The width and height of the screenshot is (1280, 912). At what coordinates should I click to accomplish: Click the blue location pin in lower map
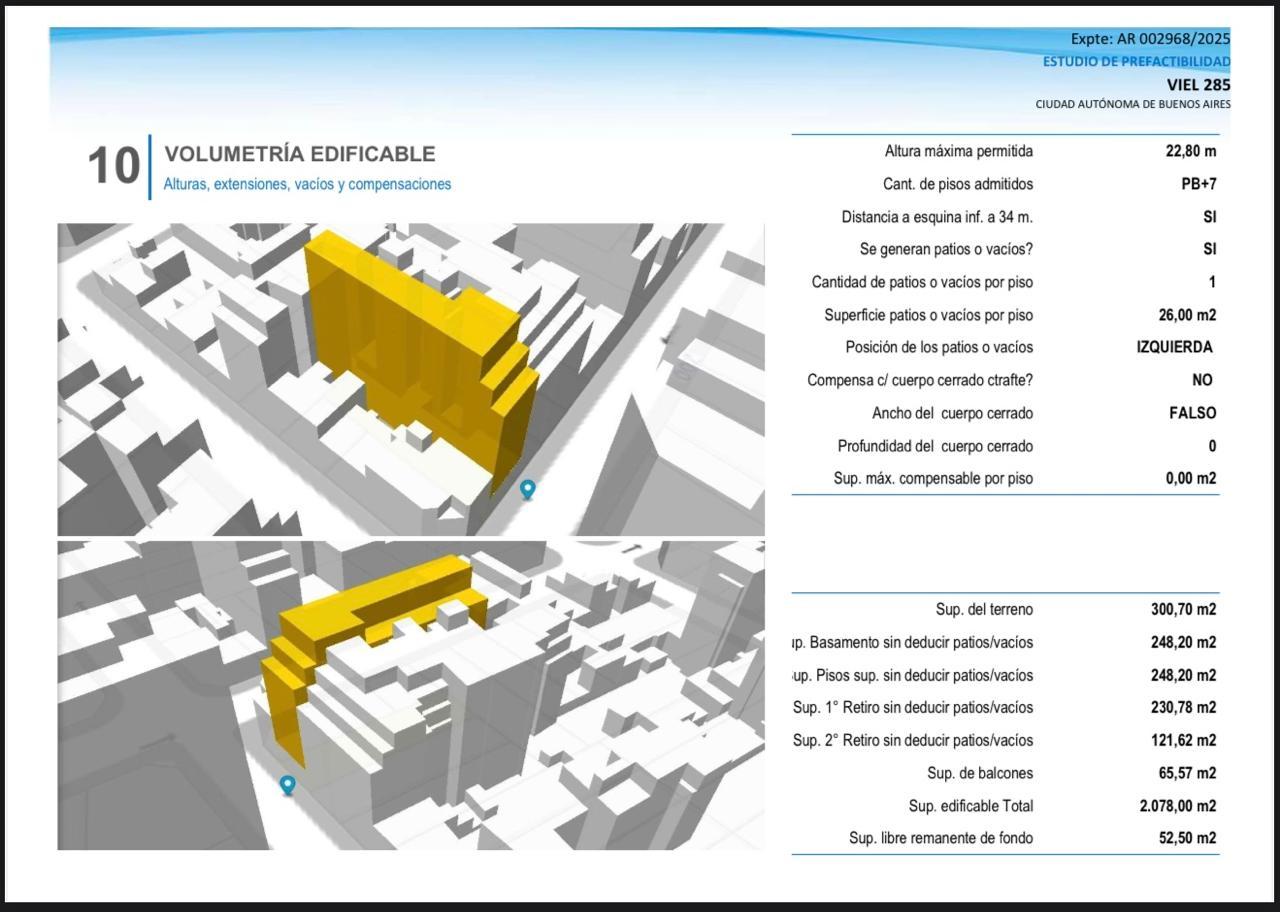pyautogui.click(x=288, y=785)
